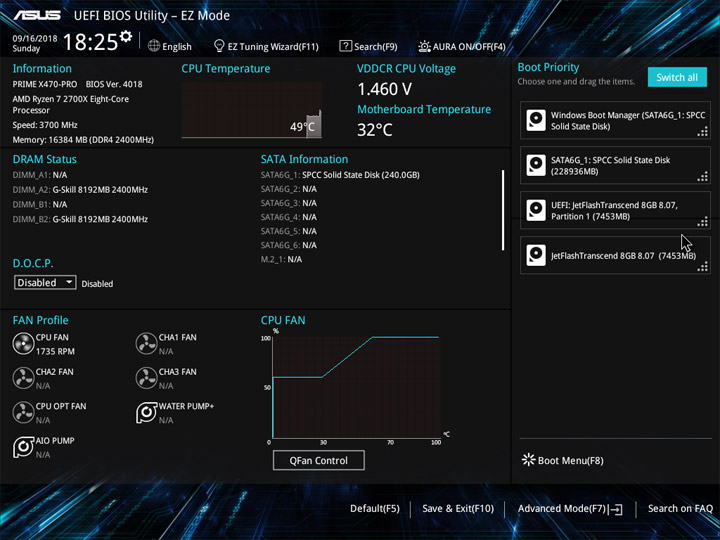
Task: Click the UEFI JetFlashTranscend disk icon
Action: tap(536, 210)
